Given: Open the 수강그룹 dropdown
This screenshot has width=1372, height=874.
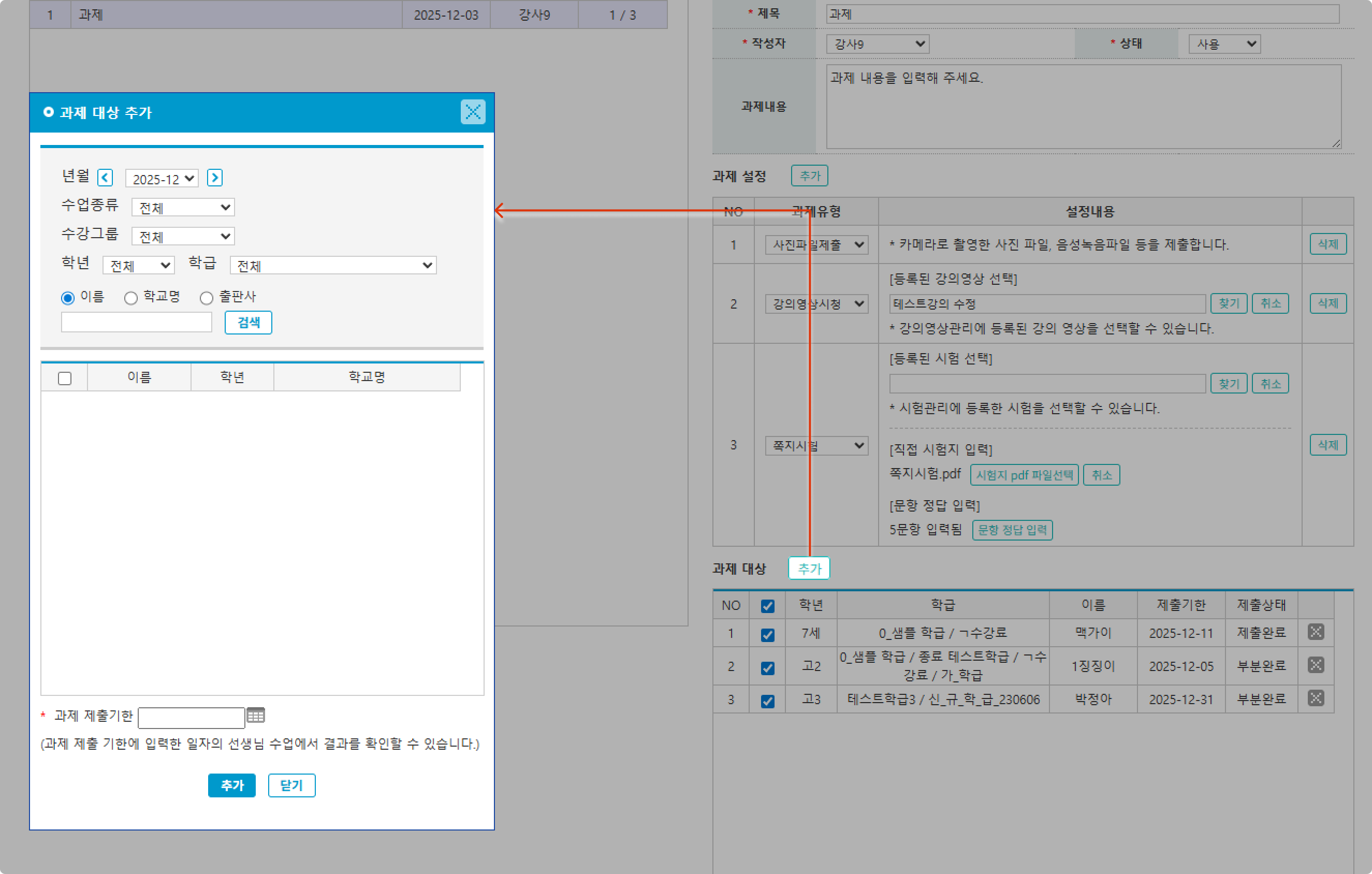Looking at the screenshot, I should (183, 237).
